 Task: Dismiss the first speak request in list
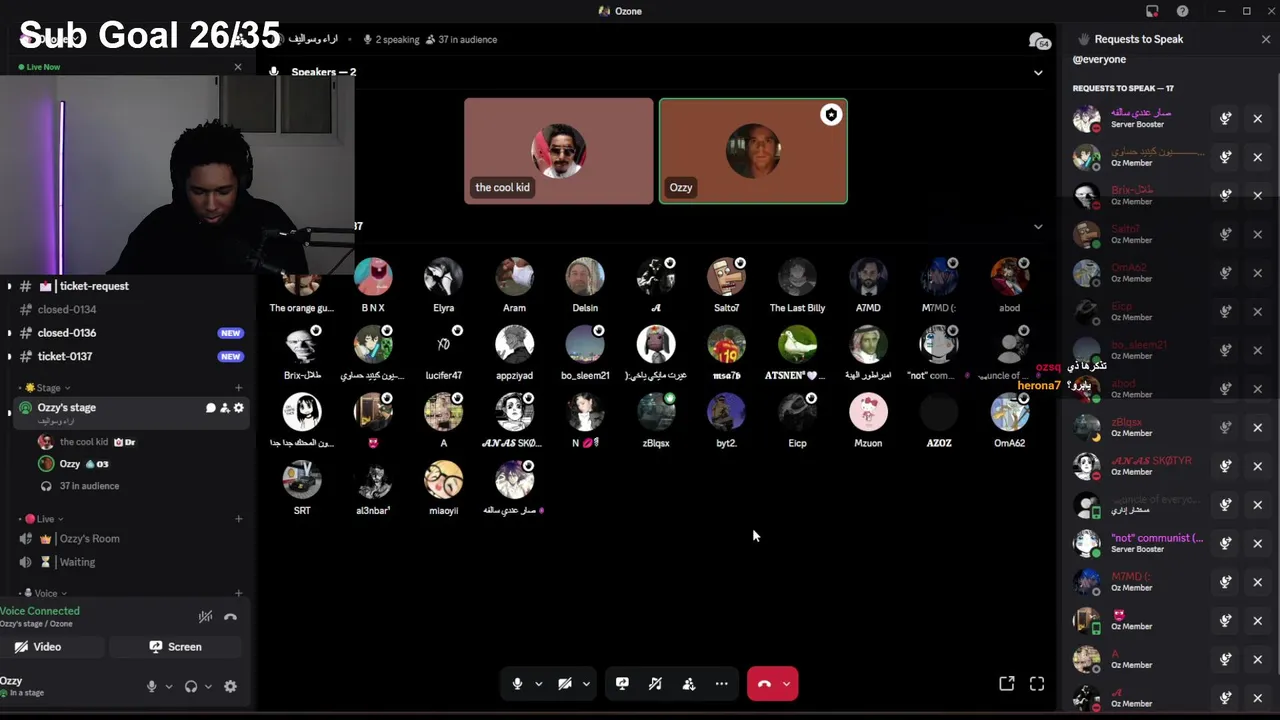(x=1258, y=118)
